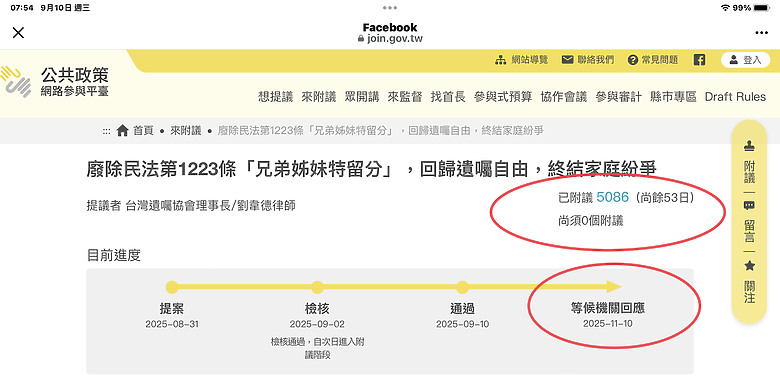Click proposer 台灣遺囑協會理事長/劉韋德律師
The image size is (780, 389).
click(x=210, y=205)
